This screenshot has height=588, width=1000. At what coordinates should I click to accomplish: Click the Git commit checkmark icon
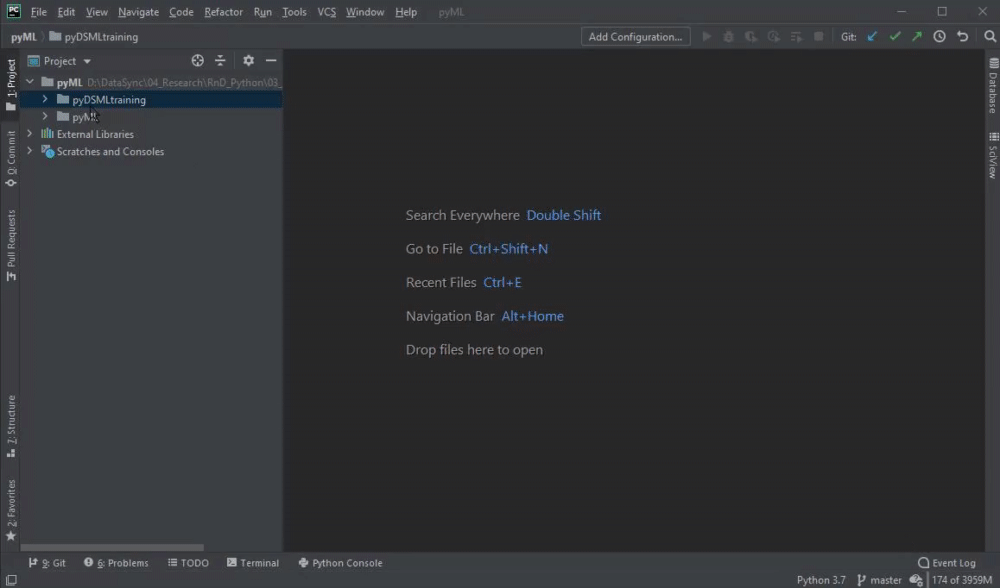click(x=895, y=36)
